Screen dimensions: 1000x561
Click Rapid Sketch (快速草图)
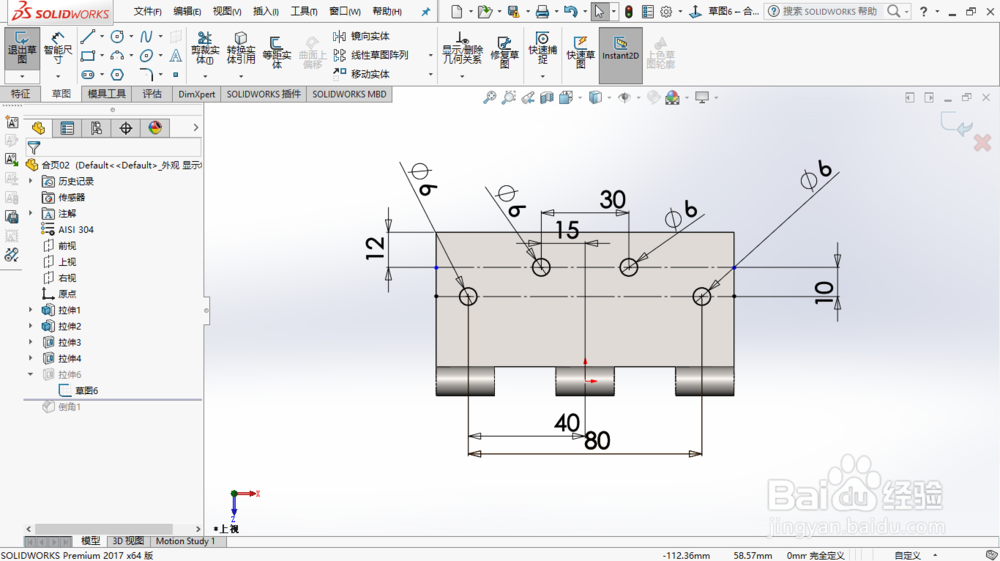(x=580, y=51)
